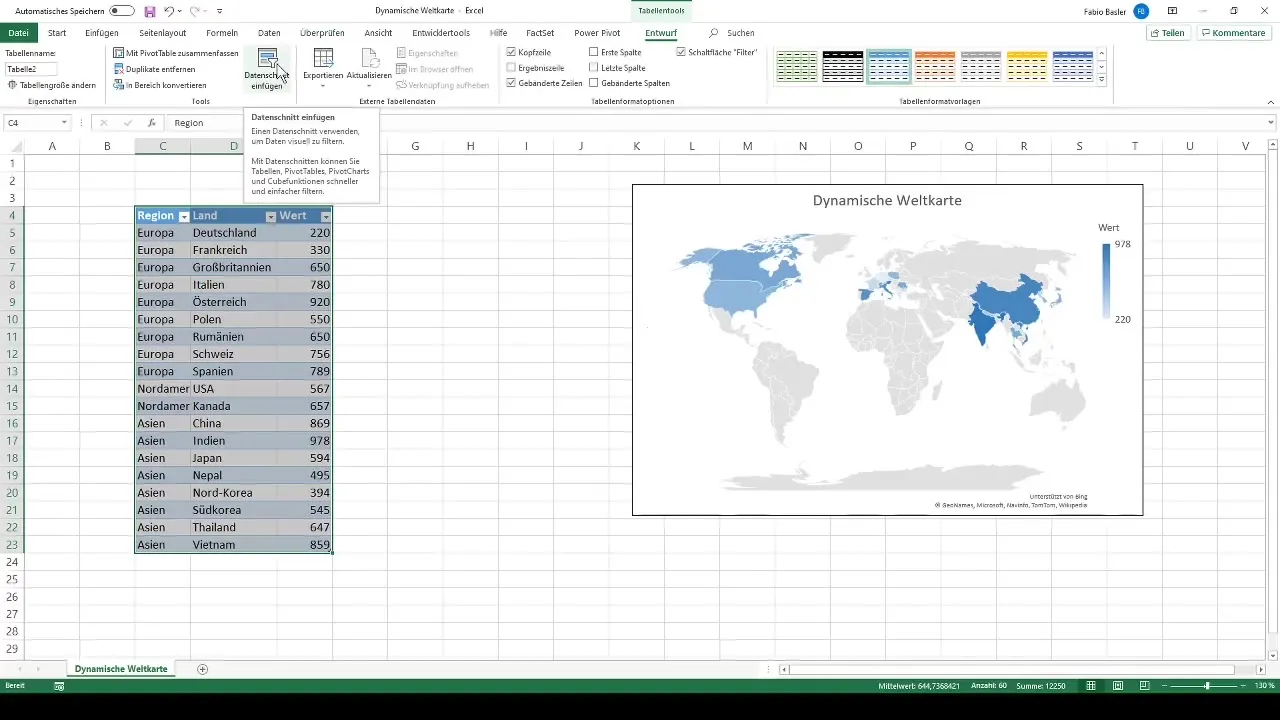This screenshot has height=720, width=1280.
Task: Toggle the Gebänderte Zeilen checkbox
Action: pos(512,83)
